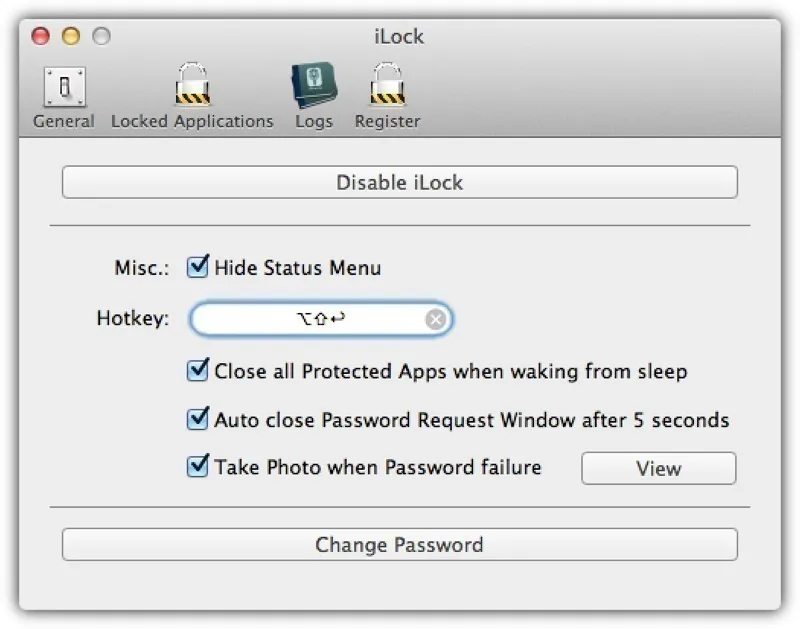Close the iLock window
Screen dimensions: 800x629
(x=40, y=36)
